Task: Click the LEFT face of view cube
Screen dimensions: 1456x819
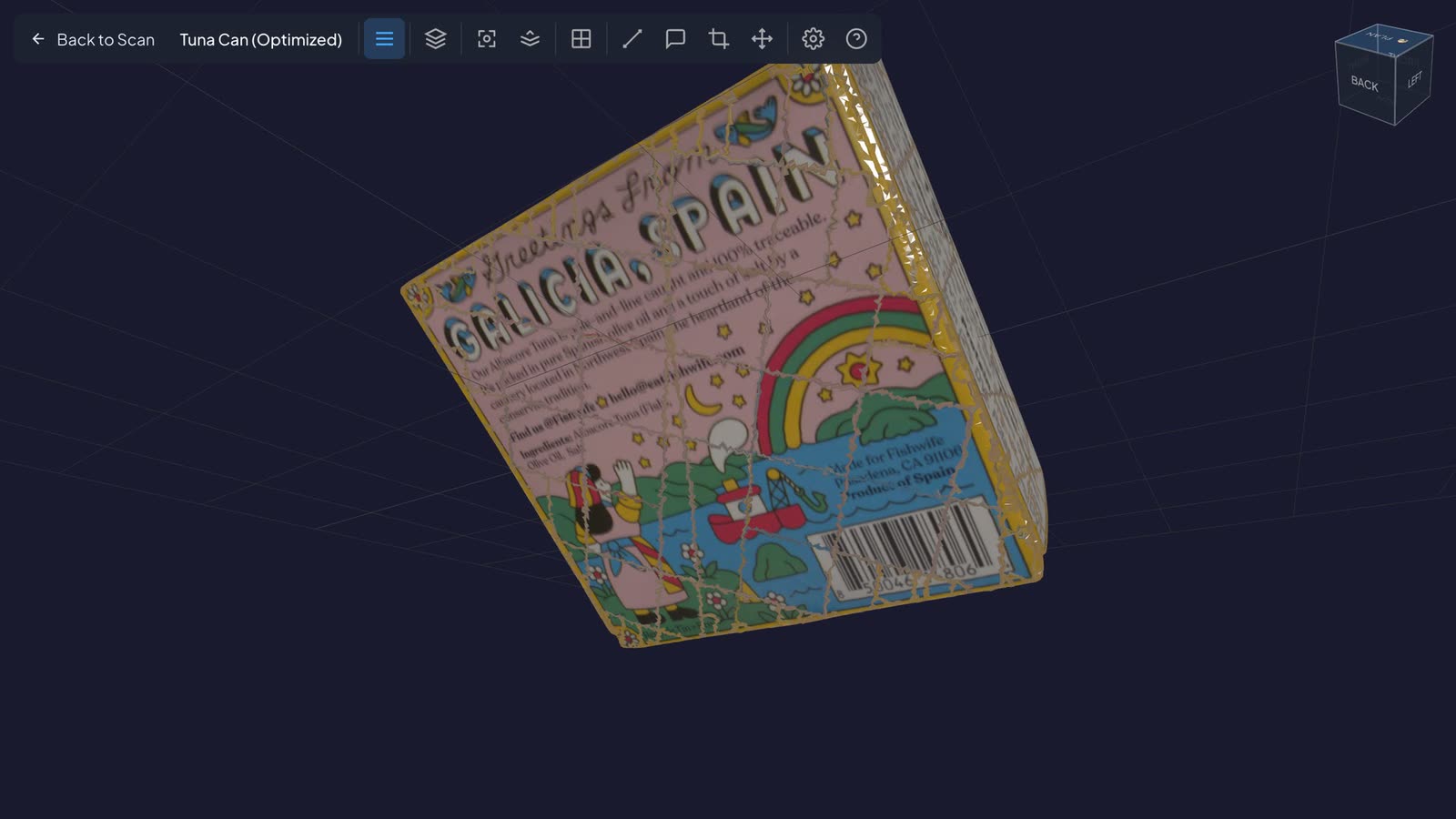Action: [x=1414, y=80]
